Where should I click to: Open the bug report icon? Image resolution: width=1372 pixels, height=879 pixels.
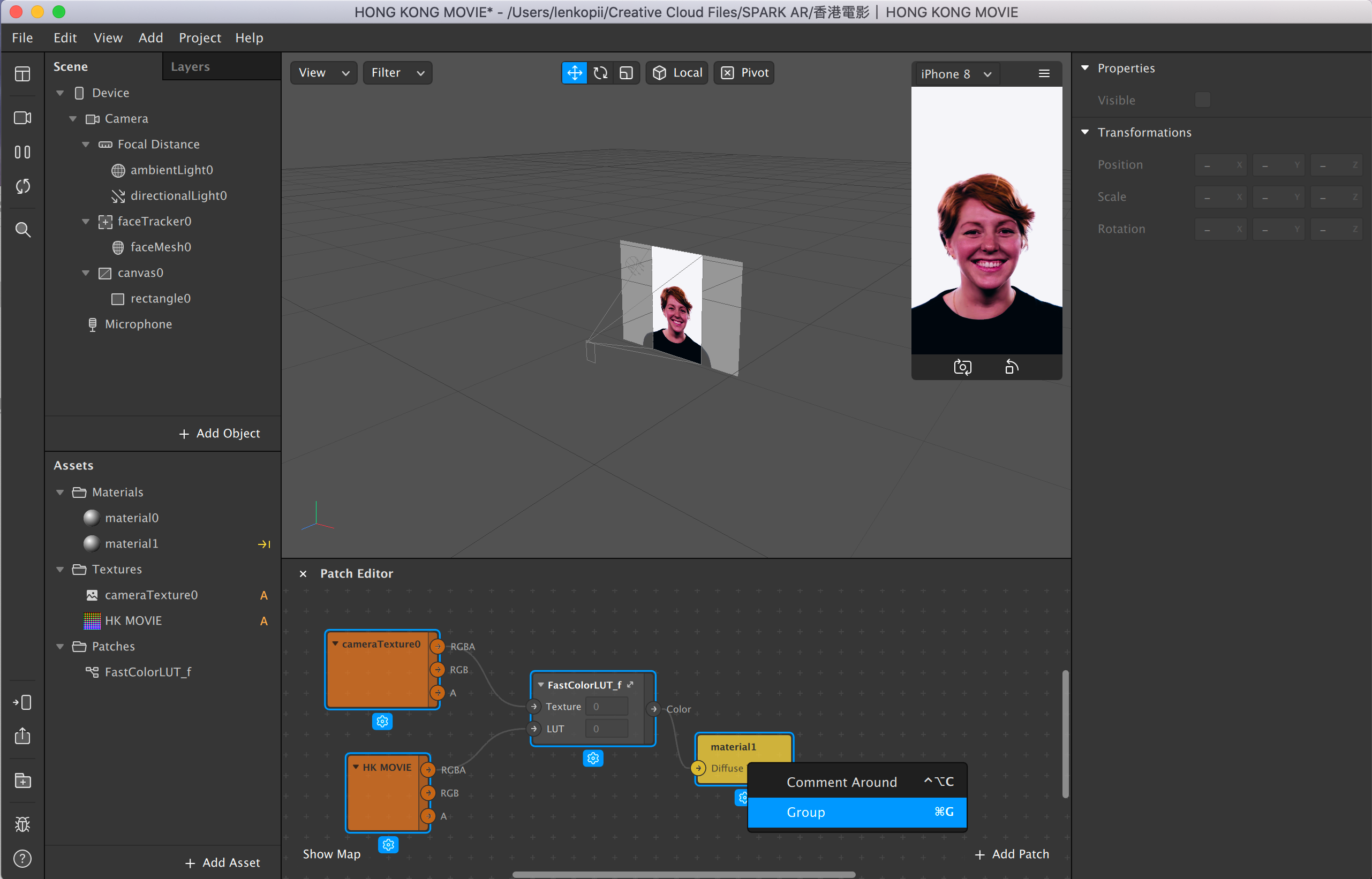(22, 824)
